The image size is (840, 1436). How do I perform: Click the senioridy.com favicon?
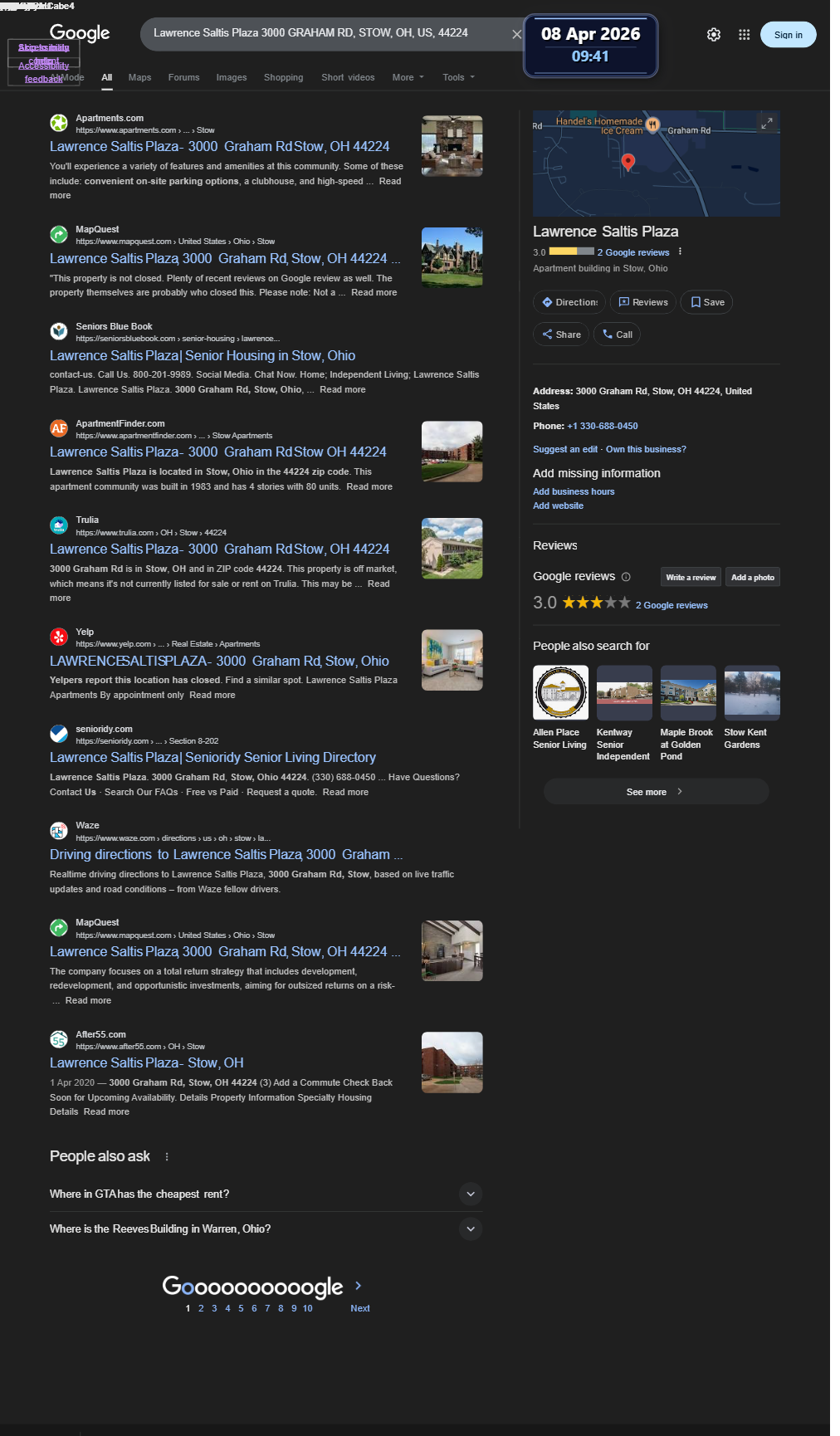coord(59,734)
